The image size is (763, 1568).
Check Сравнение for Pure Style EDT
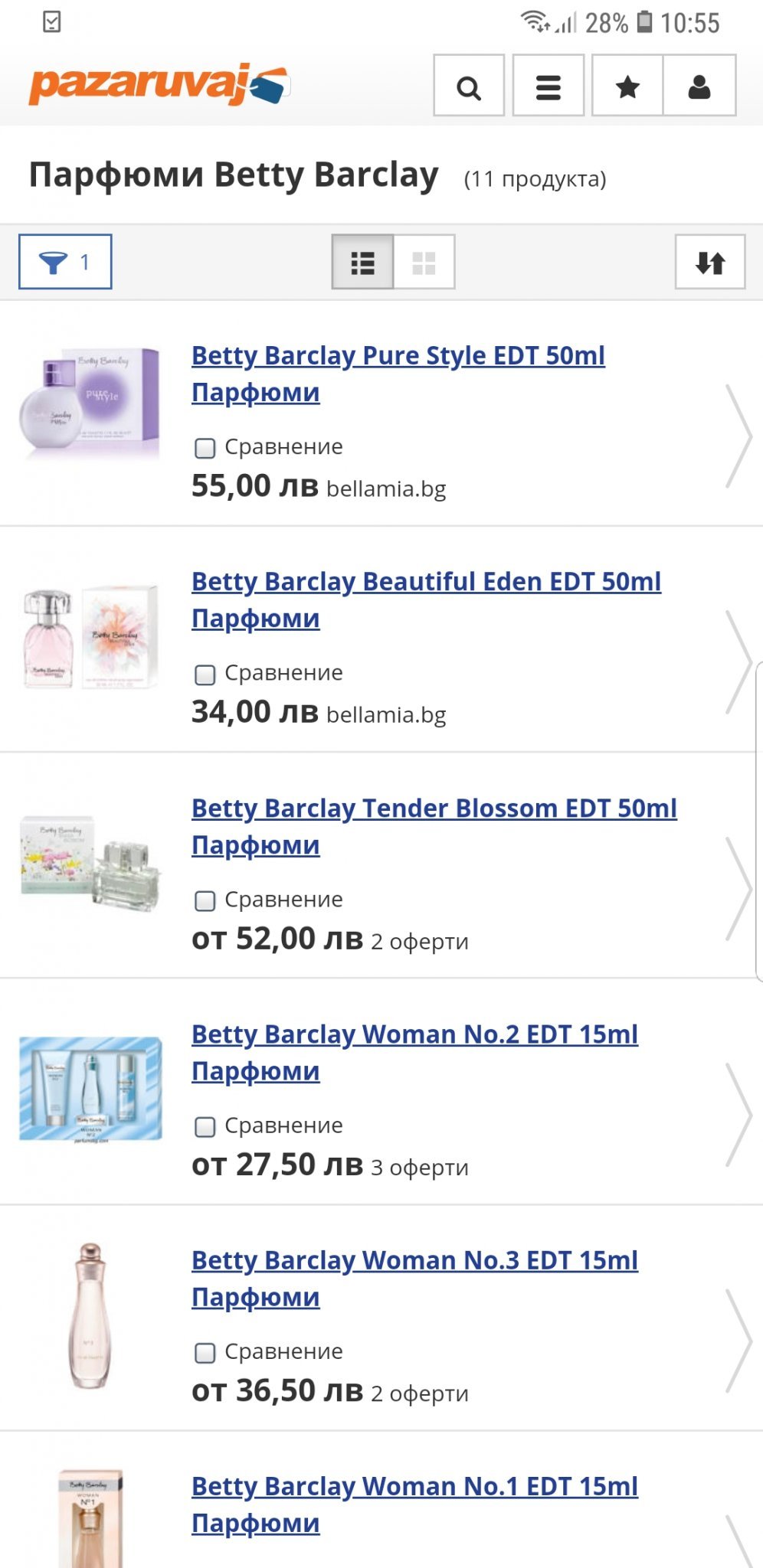205,448
